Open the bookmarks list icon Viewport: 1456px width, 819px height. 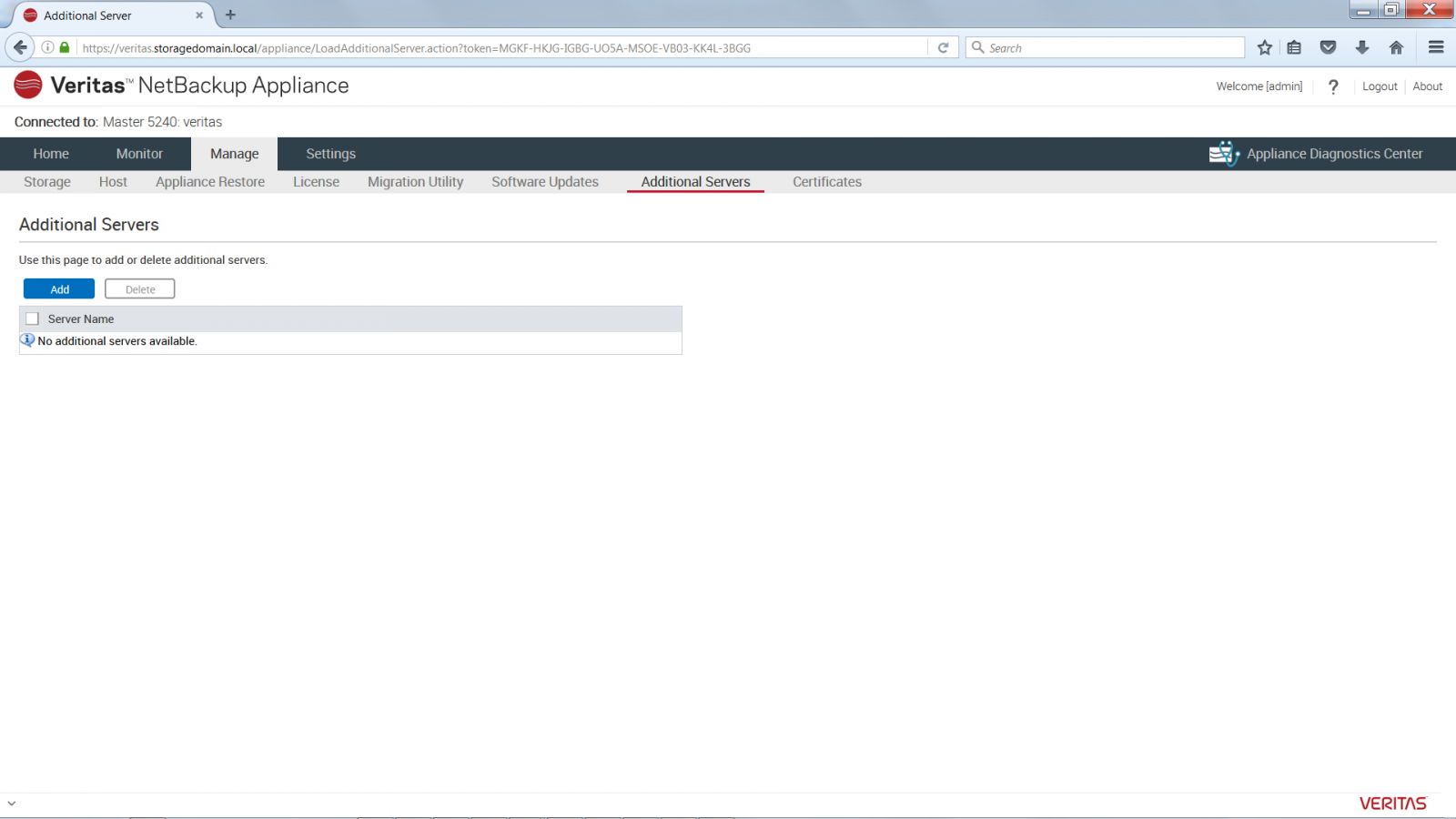click(x=1294, y=47)
